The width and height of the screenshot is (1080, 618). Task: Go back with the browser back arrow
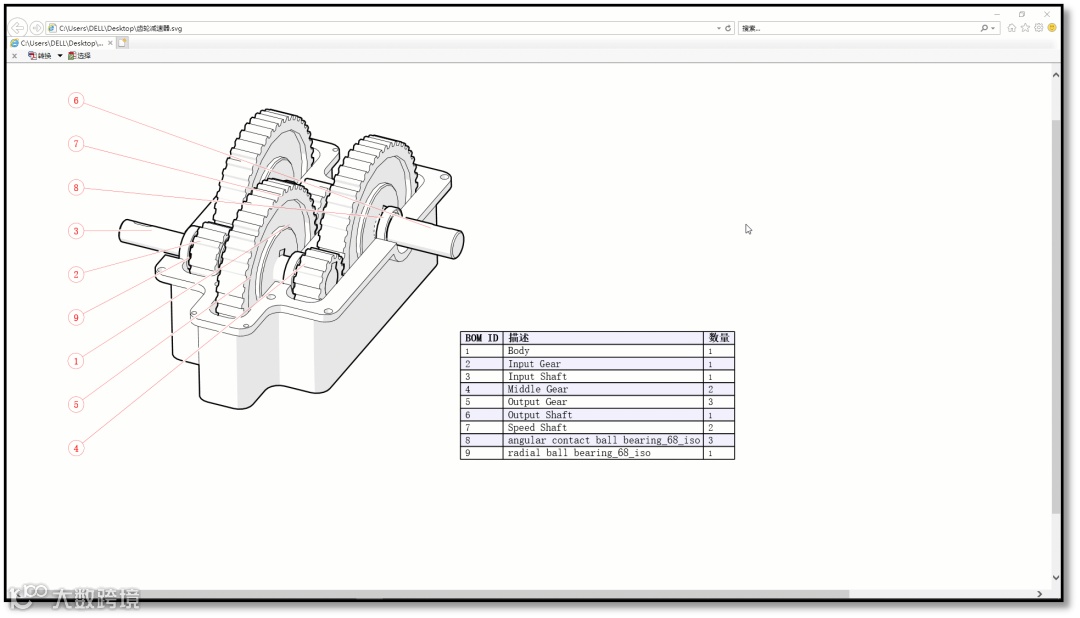click(x=18, y=28)
